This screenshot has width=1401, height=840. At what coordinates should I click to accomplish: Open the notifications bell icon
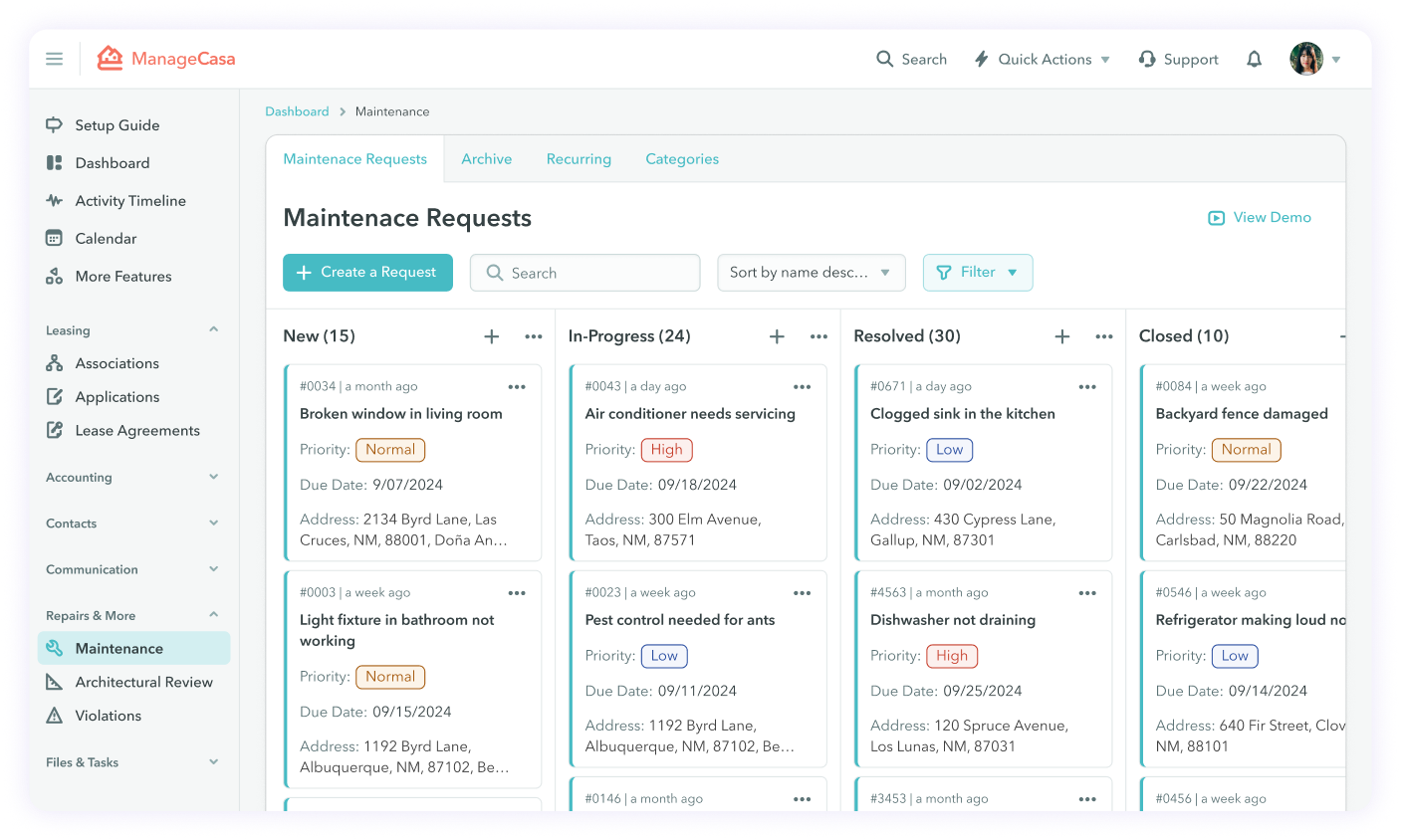tap(1254, 59)
